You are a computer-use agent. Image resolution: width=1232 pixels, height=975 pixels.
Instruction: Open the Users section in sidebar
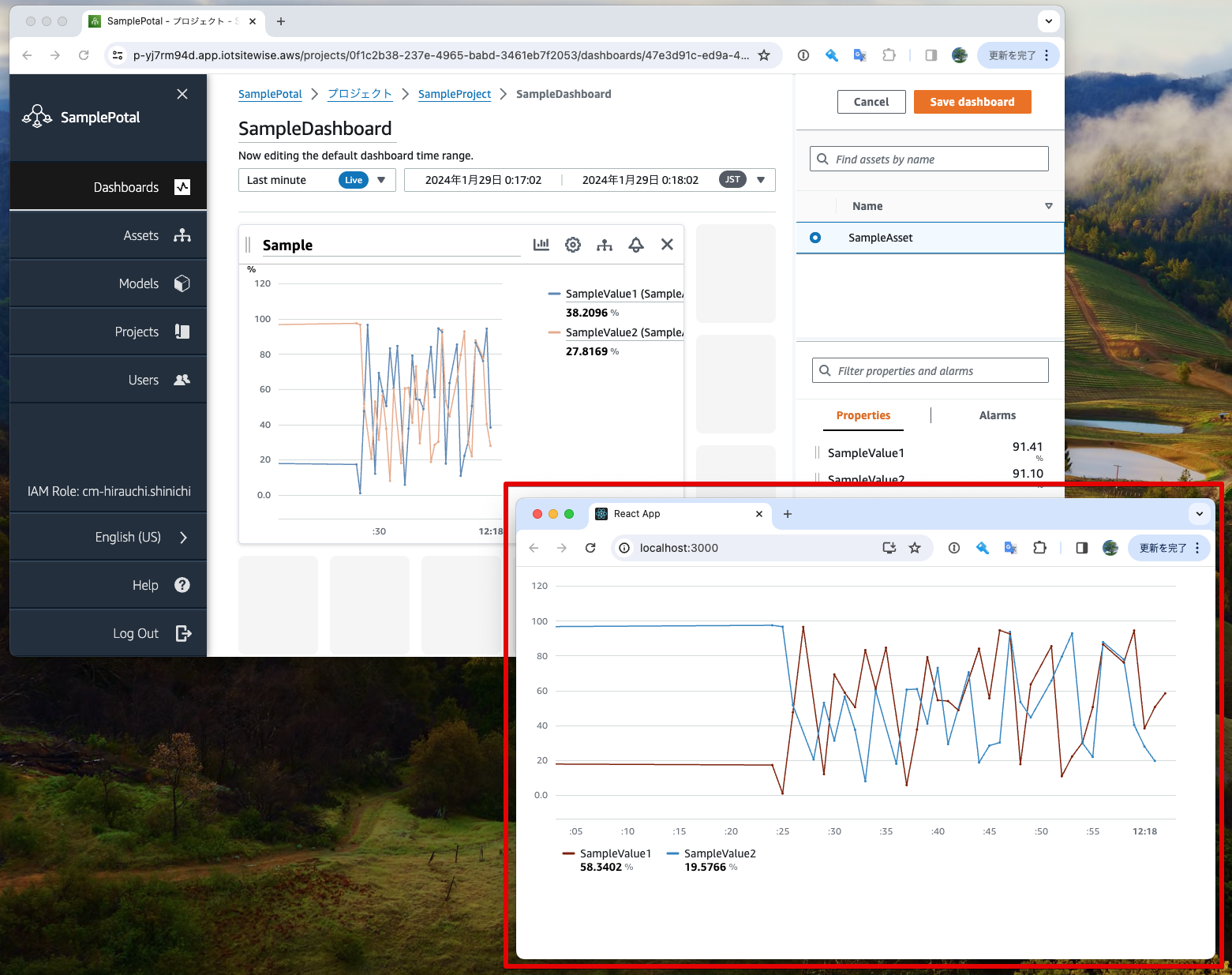pyautogui.click(x=143, y=379)
